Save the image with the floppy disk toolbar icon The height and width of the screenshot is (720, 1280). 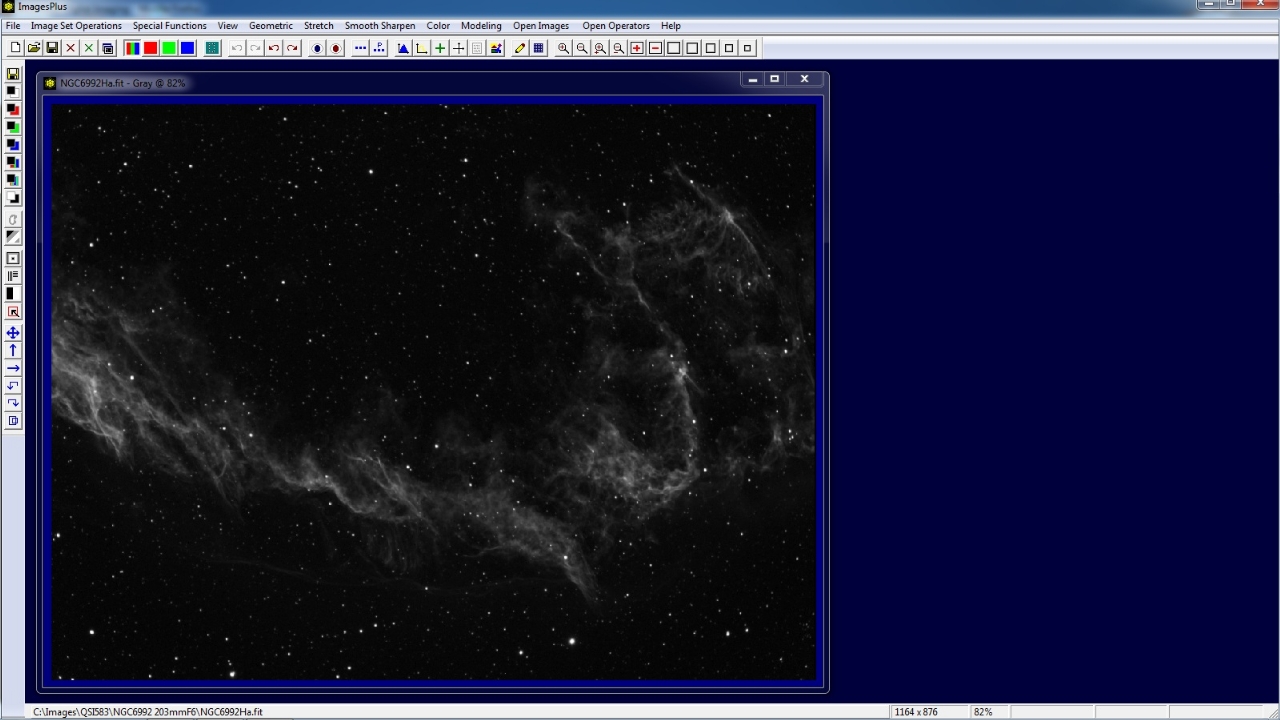coord(52,48)
